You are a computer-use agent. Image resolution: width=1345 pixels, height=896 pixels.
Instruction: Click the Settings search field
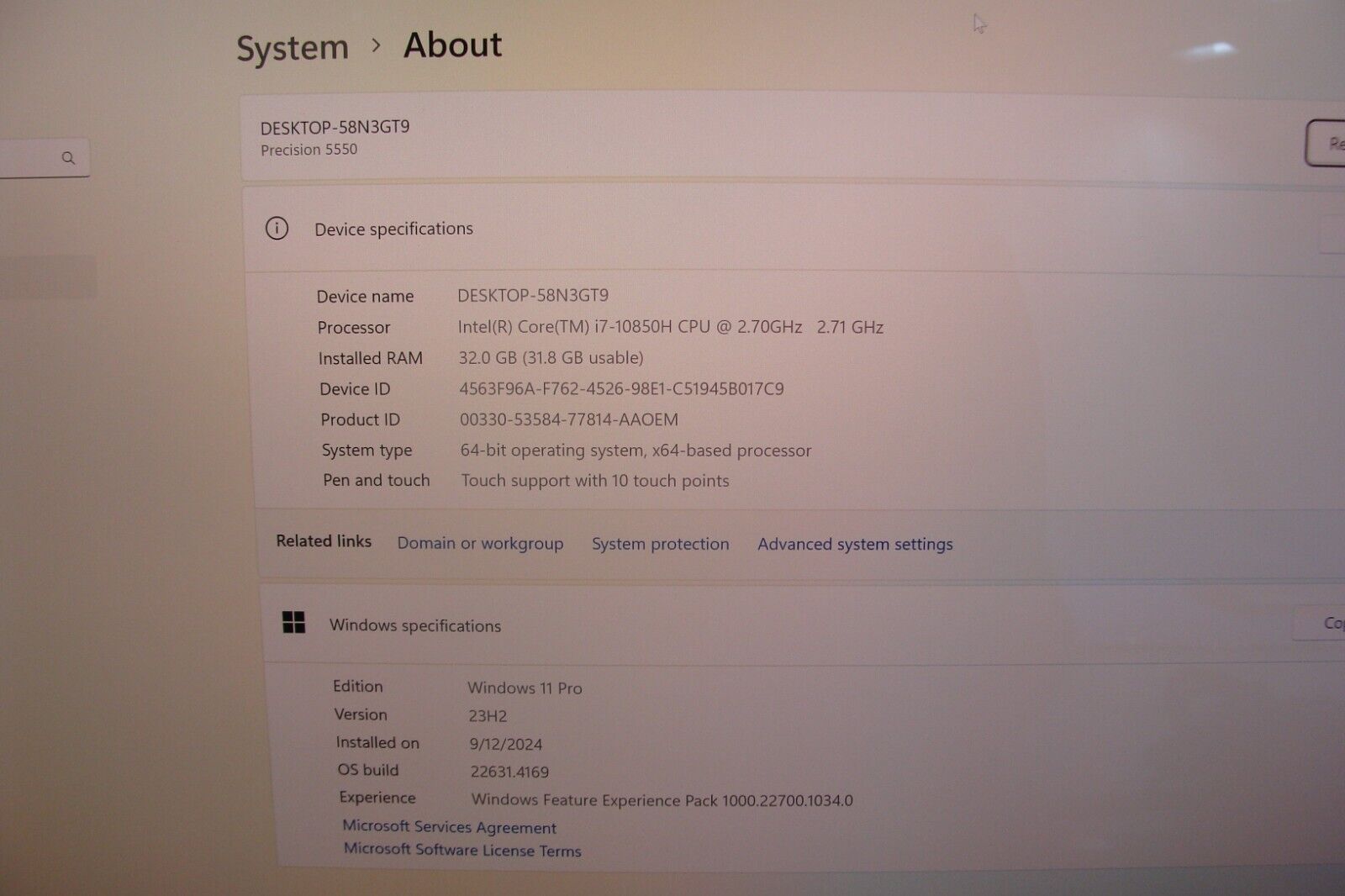tap(44, 158)
